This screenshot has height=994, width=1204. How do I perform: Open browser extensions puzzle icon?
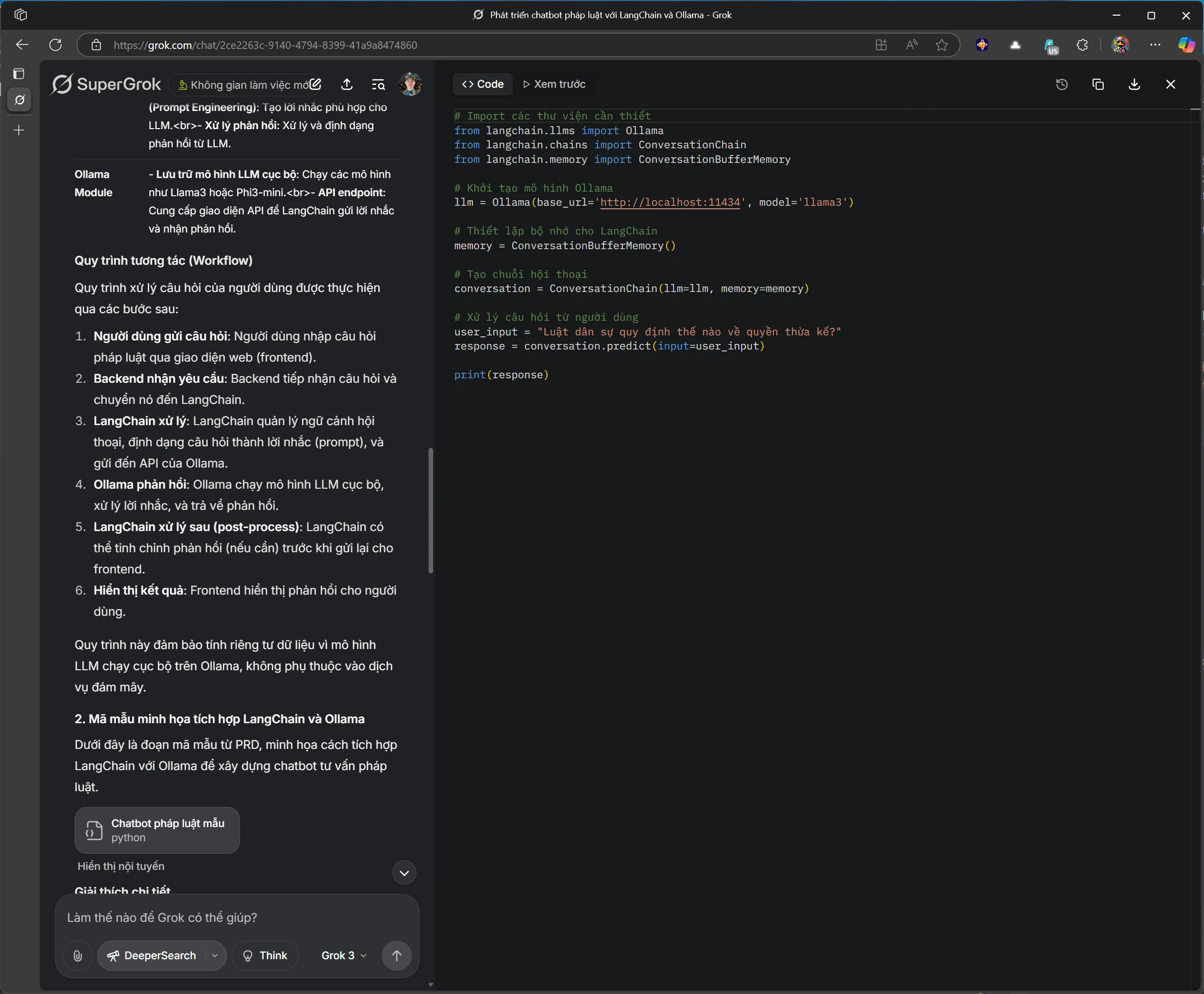[1081, 45]
